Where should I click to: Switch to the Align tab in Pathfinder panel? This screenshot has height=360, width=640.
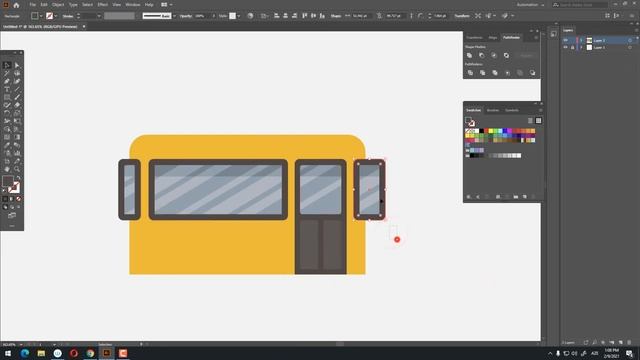point(493,38)
